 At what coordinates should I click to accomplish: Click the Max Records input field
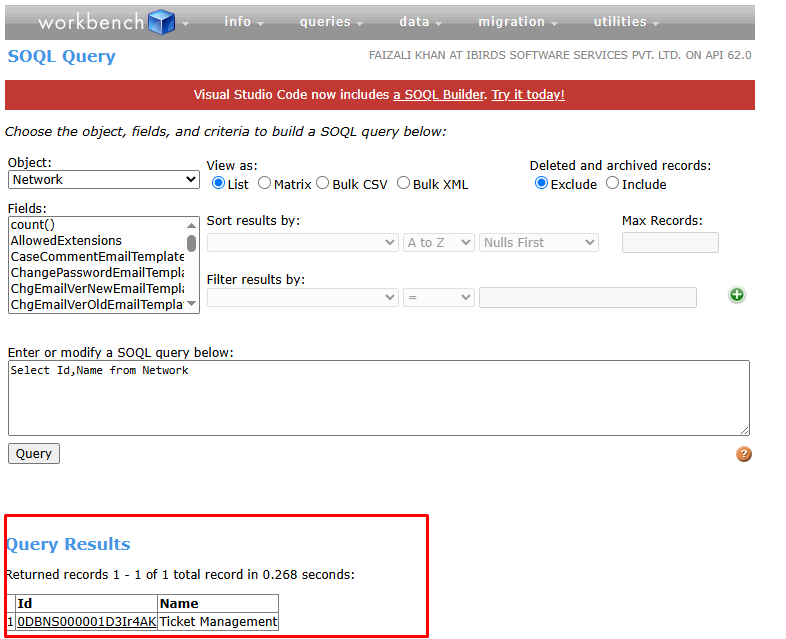click(669, 243)
